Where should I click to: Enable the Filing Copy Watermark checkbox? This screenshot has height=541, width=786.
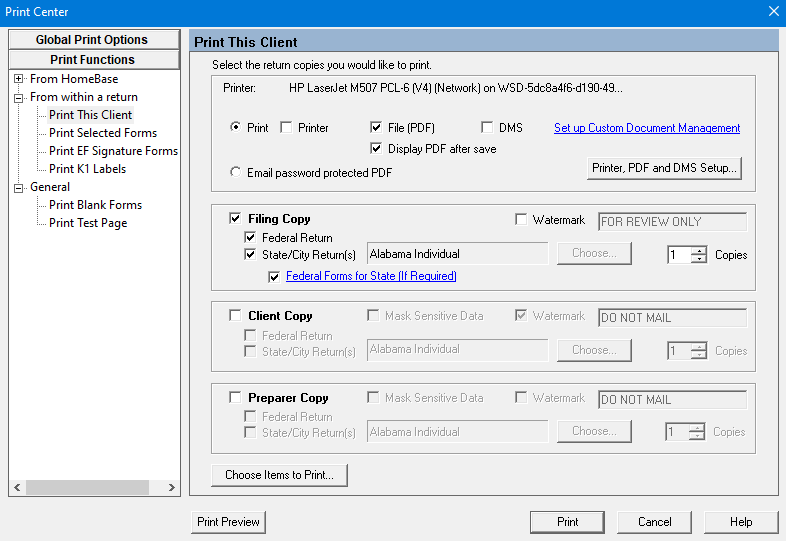(x=521, y=220)
